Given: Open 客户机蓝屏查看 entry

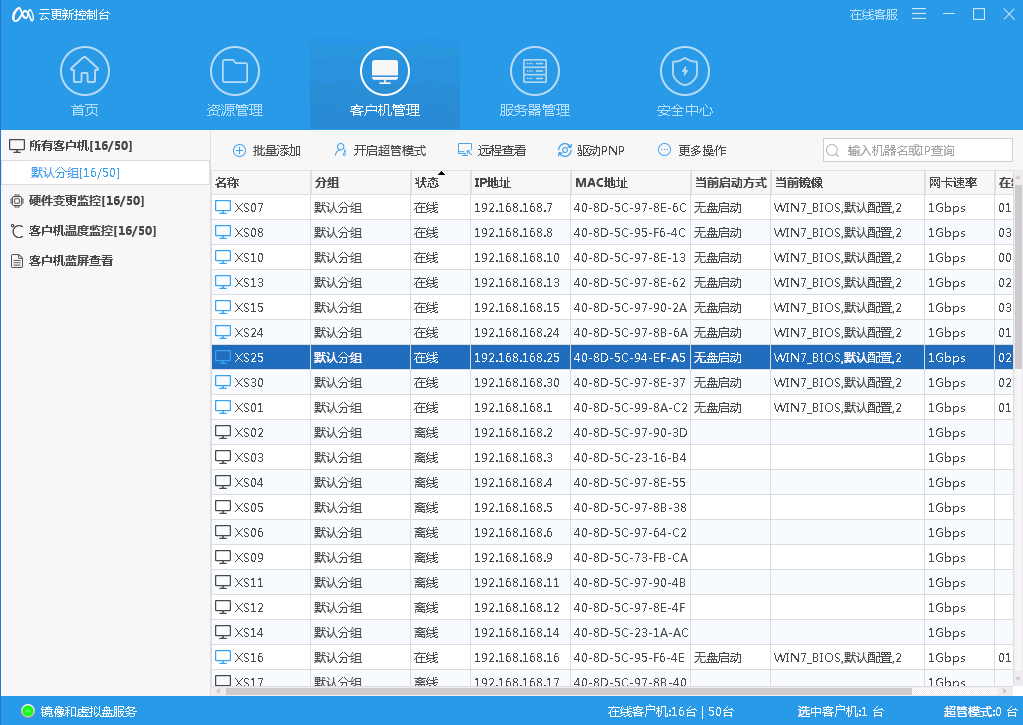Looking at the screenshot, I should click(62, 260).
